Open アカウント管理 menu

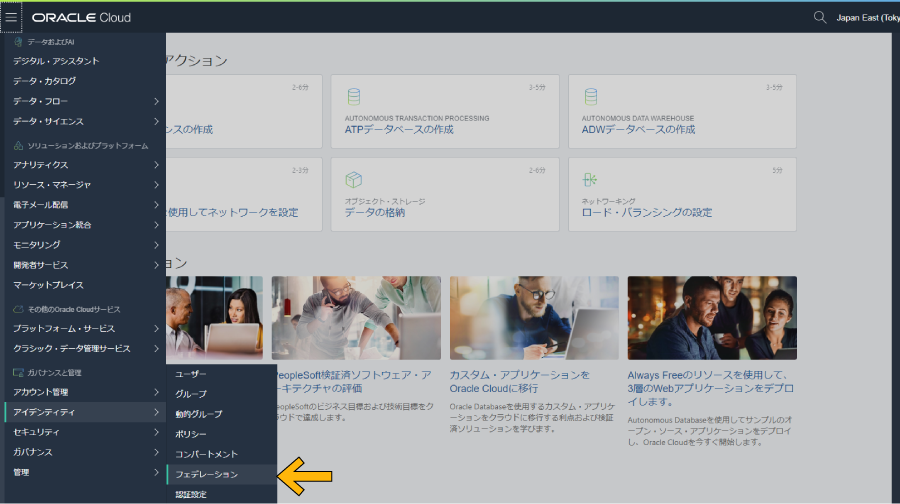85,392
